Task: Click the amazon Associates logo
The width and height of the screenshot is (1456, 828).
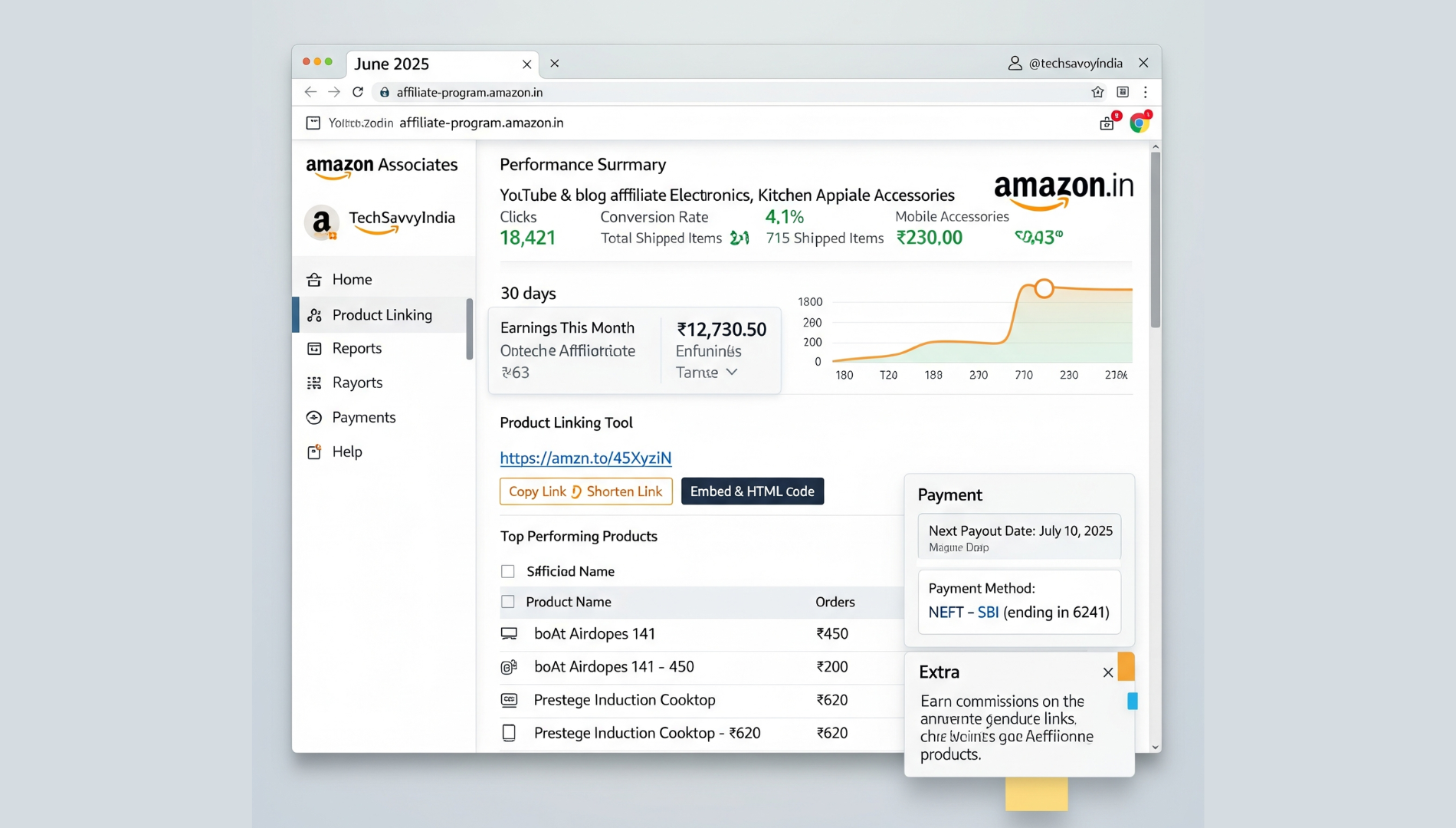Action: (x=382, y=167)
